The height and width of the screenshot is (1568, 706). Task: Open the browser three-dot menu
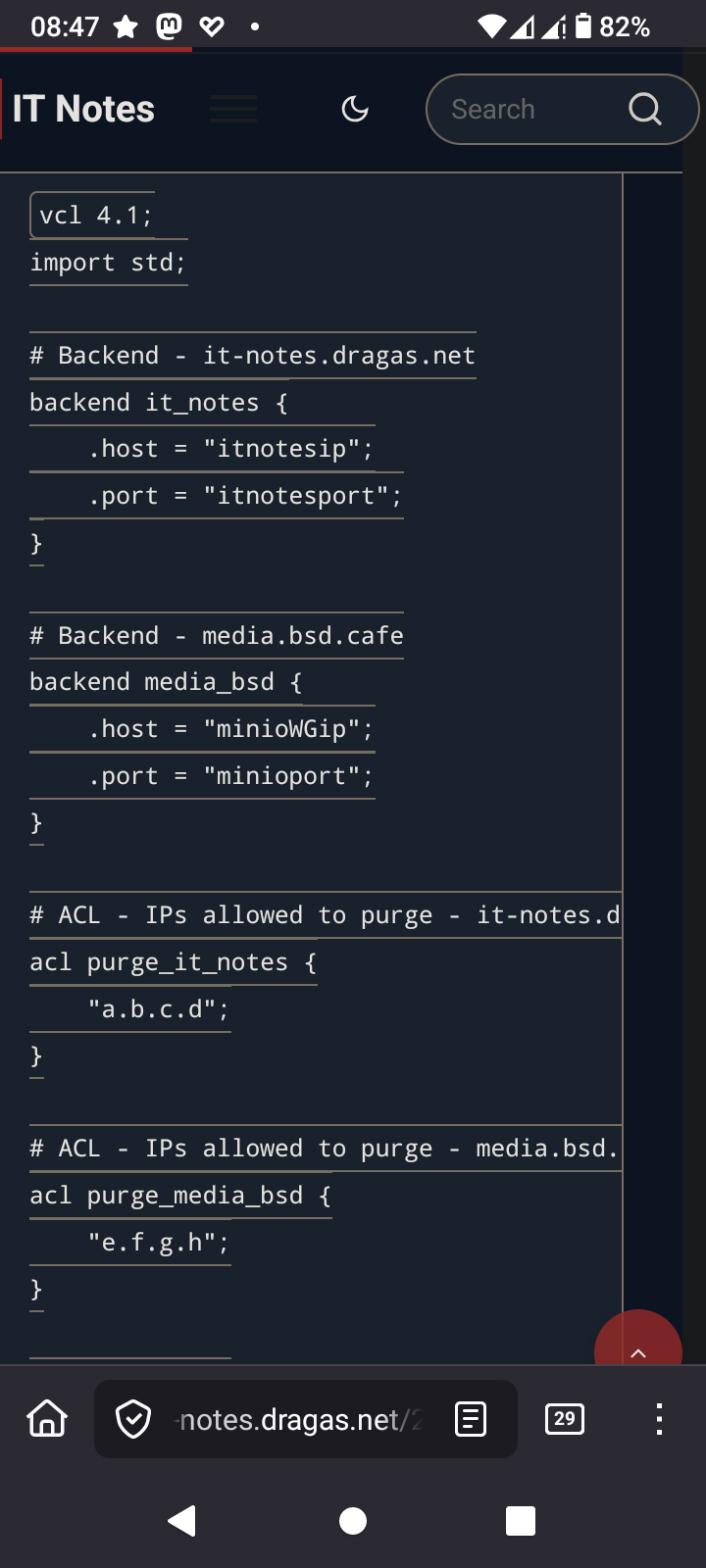(659, 1418)
